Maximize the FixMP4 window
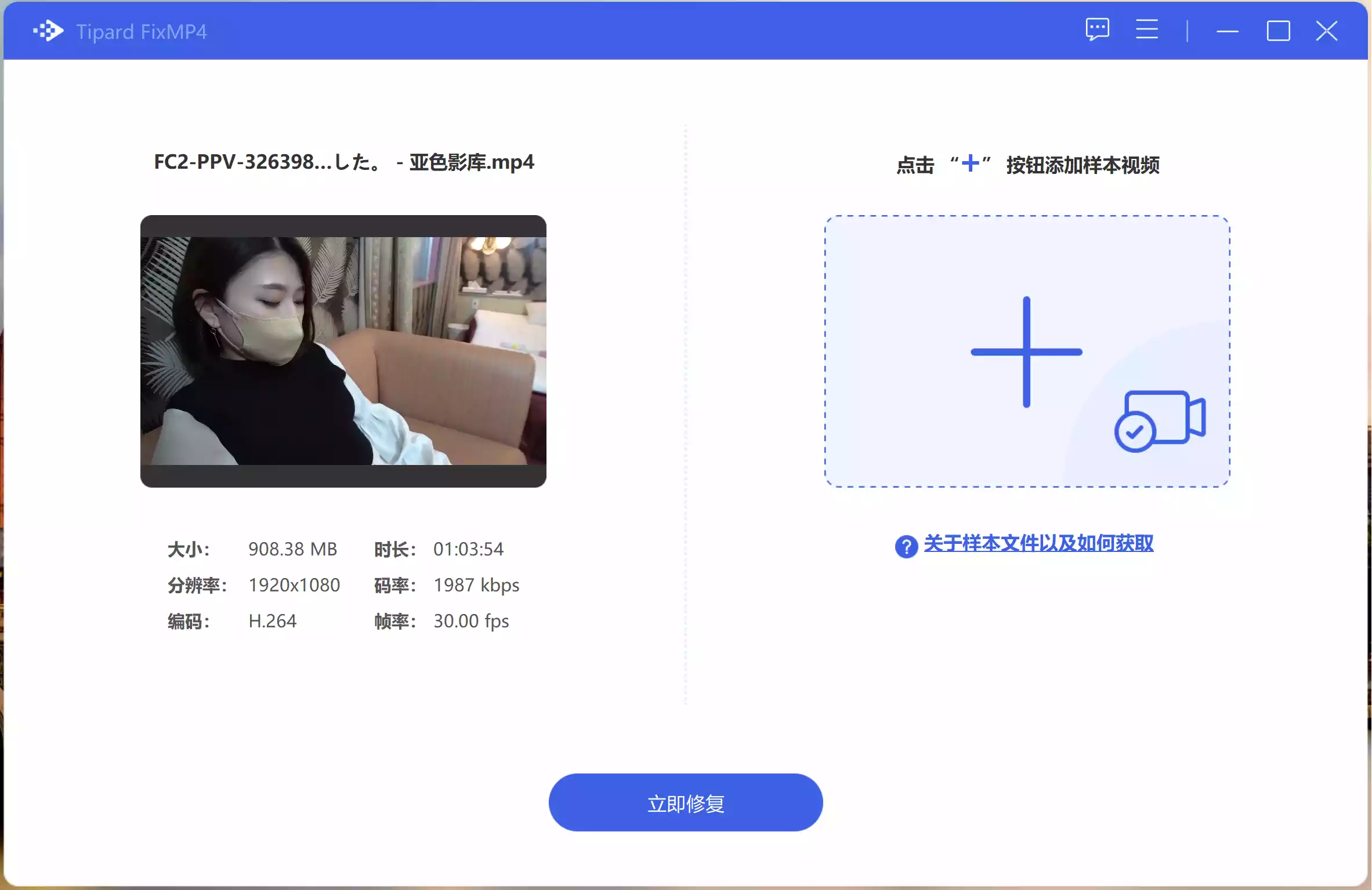1372x890 pixels. click(x=1278, y=31)
